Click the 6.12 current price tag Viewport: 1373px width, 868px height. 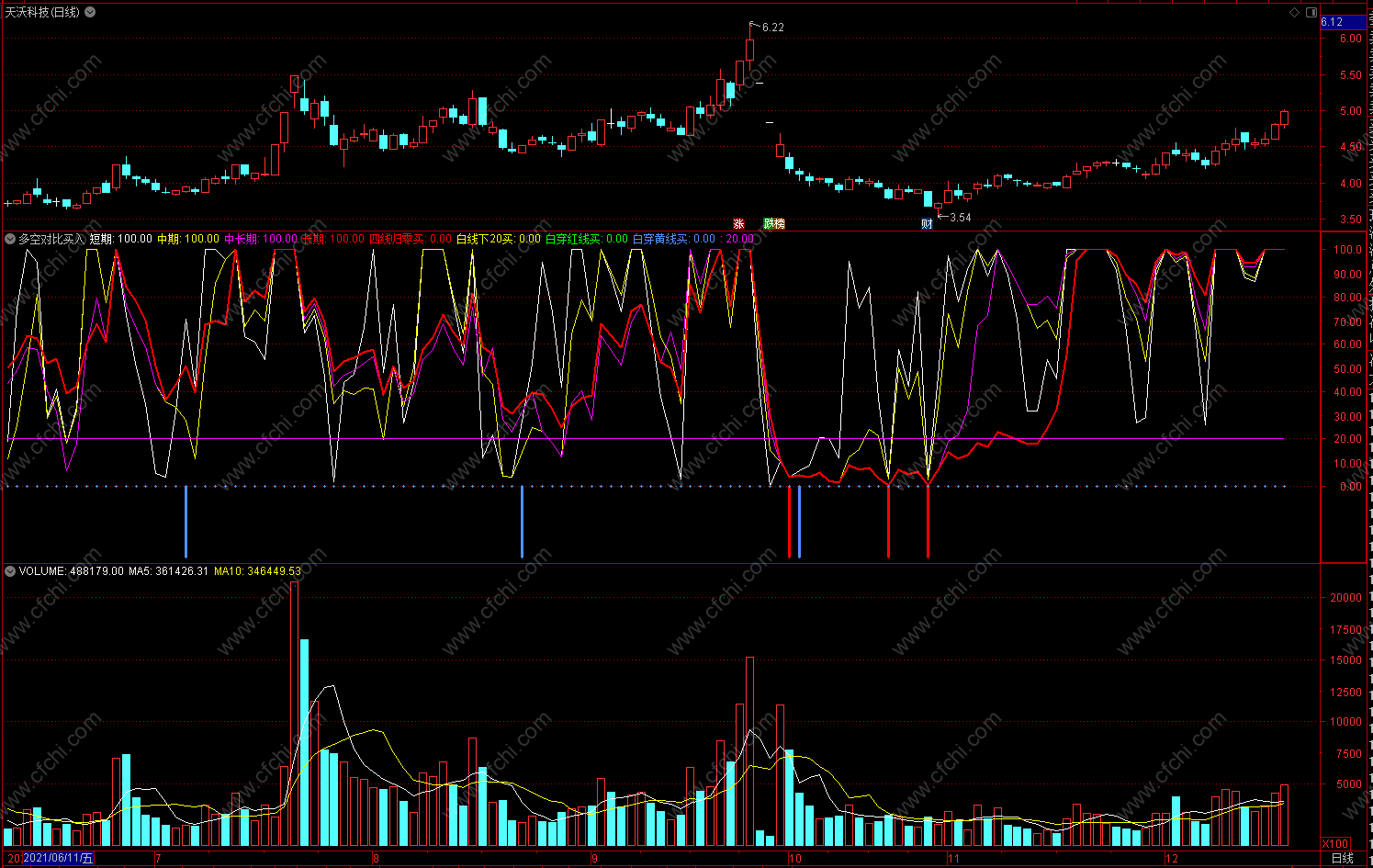pos(1343,22)
